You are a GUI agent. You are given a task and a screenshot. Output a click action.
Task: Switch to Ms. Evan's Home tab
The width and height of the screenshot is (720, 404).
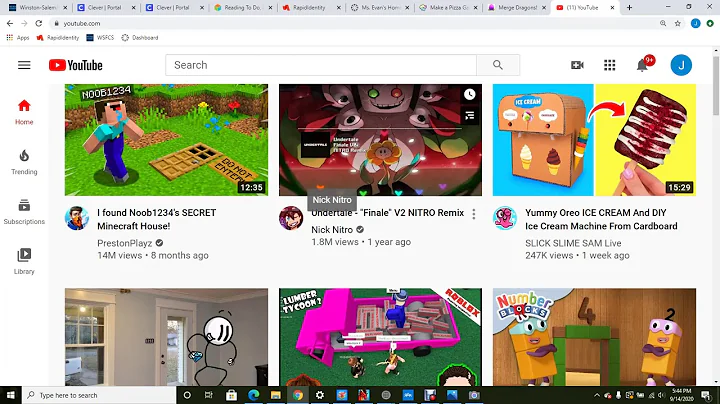coord(379,8)
